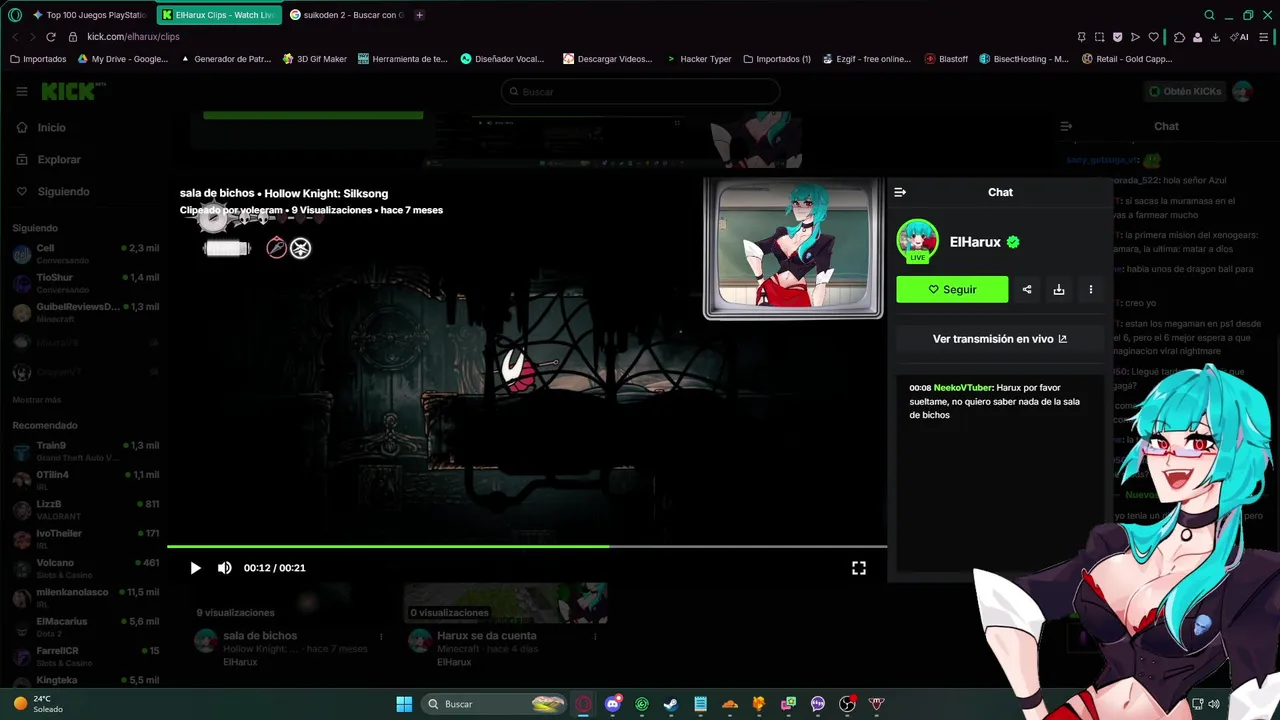Screen dimensions: 1280x720
Task: Collapse the background page Chat panel
Action: coord(1066,126)
